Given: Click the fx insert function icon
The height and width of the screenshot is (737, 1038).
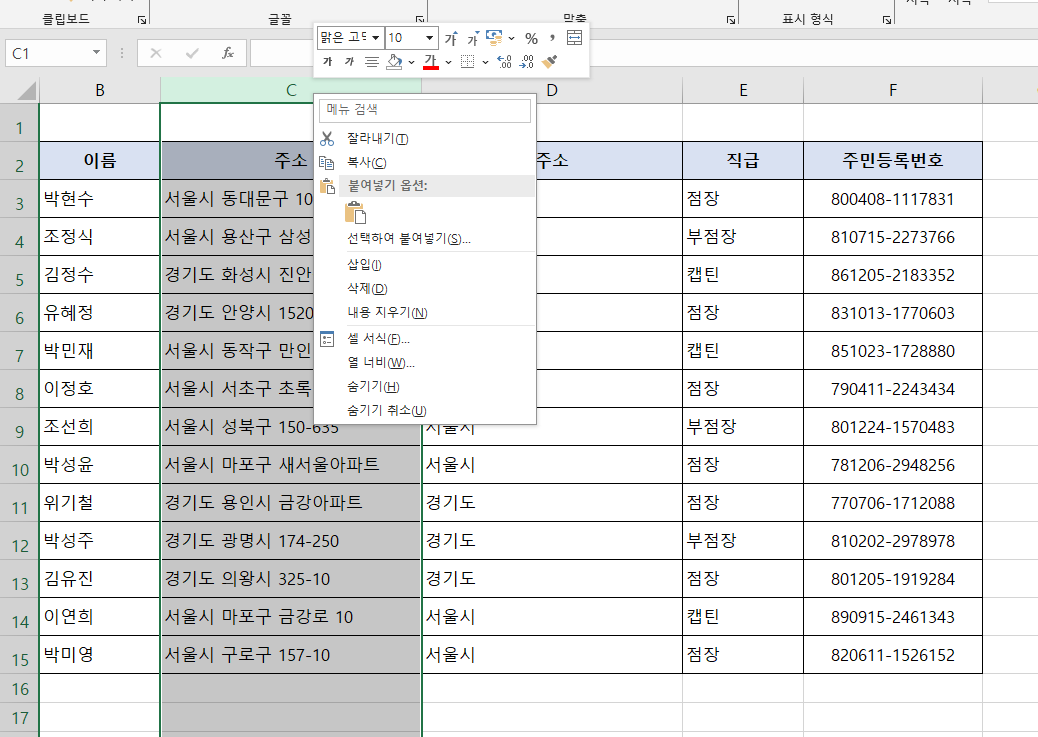Looking at the screenshot, I should point(228,53).
